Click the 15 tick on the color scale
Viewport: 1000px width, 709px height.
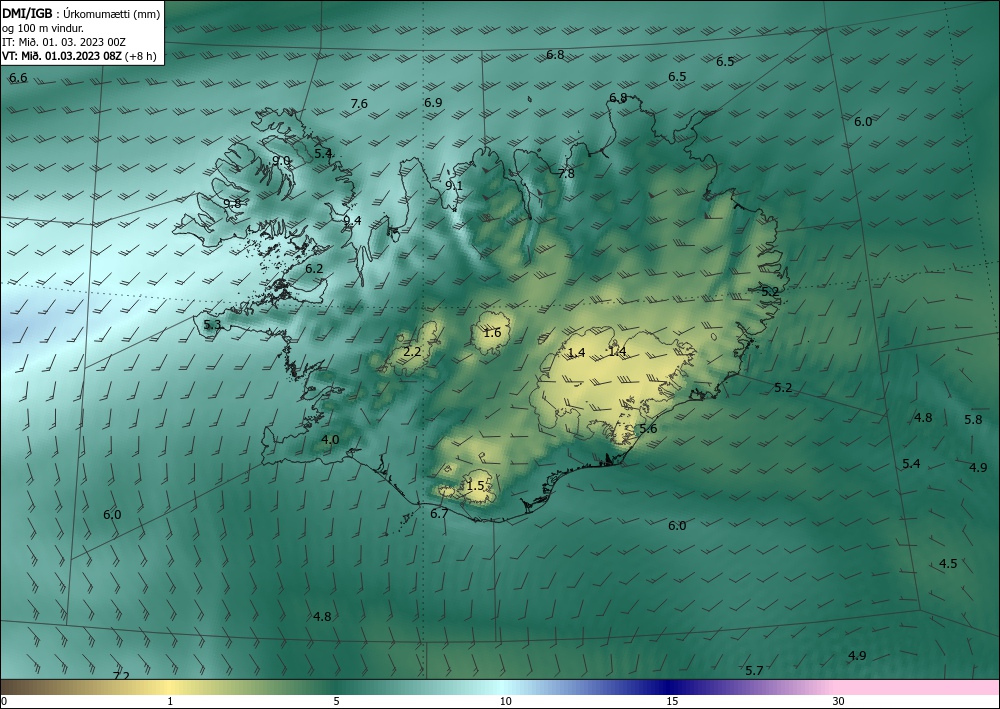[x=672, y=701]
